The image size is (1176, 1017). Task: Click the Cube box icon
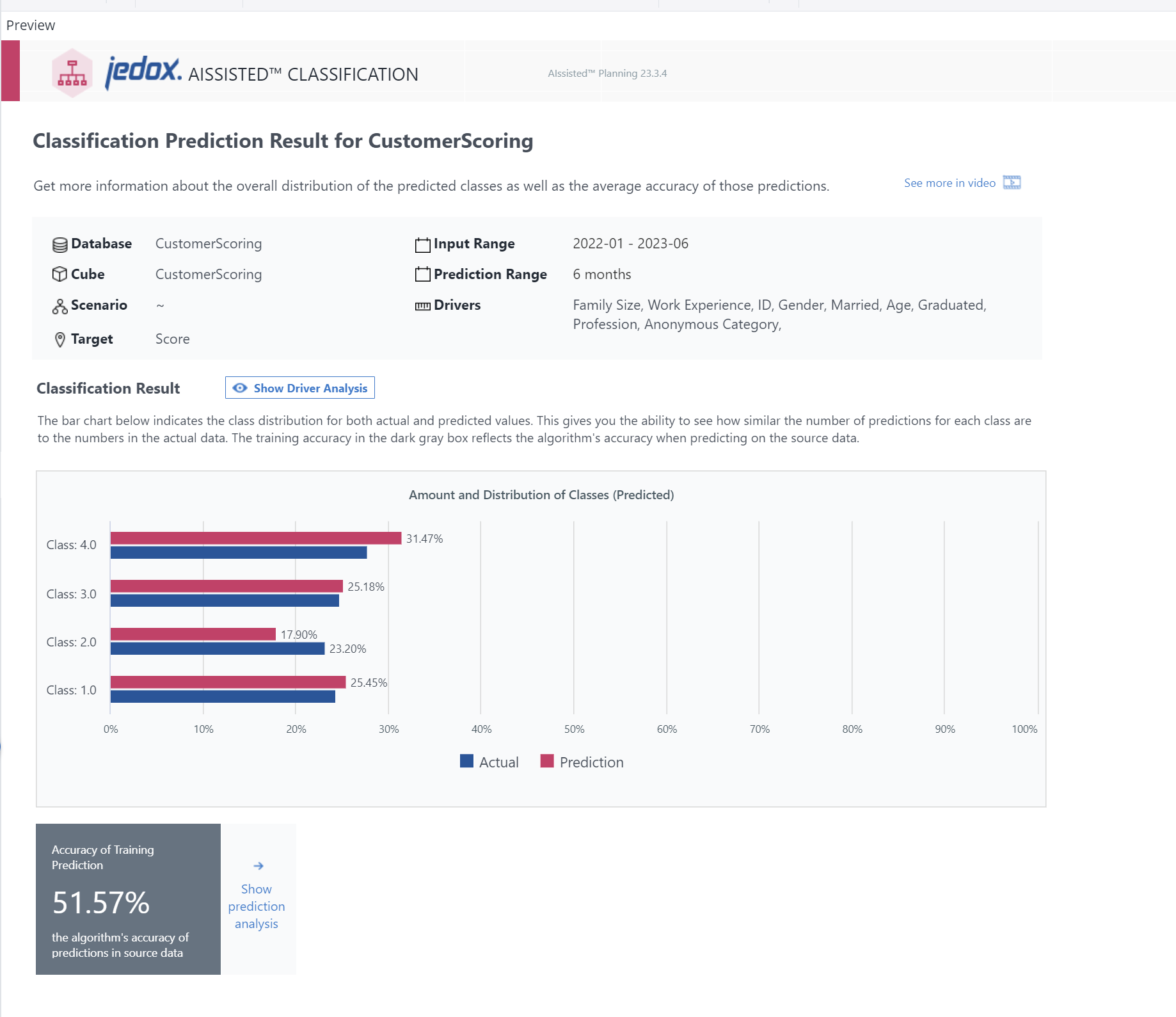(59, 274)
